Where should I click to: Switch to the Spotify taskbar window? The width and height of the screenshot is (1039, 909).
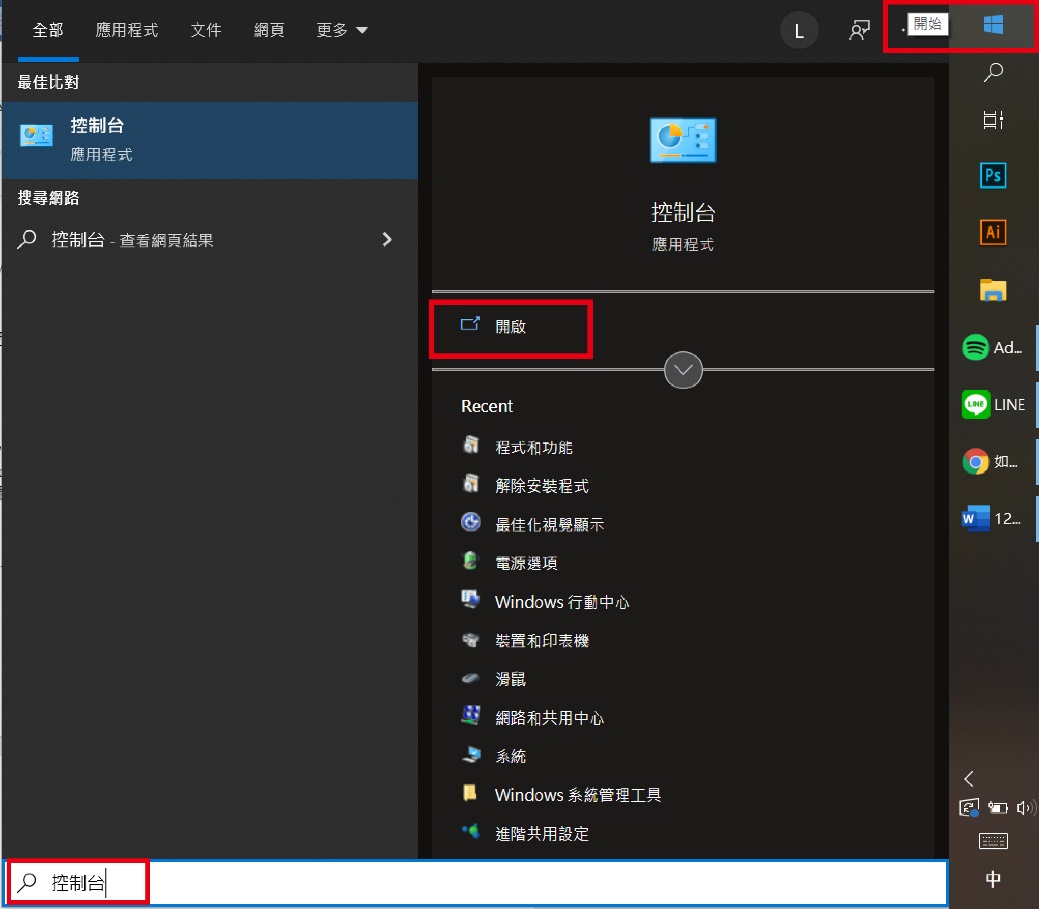993,347
